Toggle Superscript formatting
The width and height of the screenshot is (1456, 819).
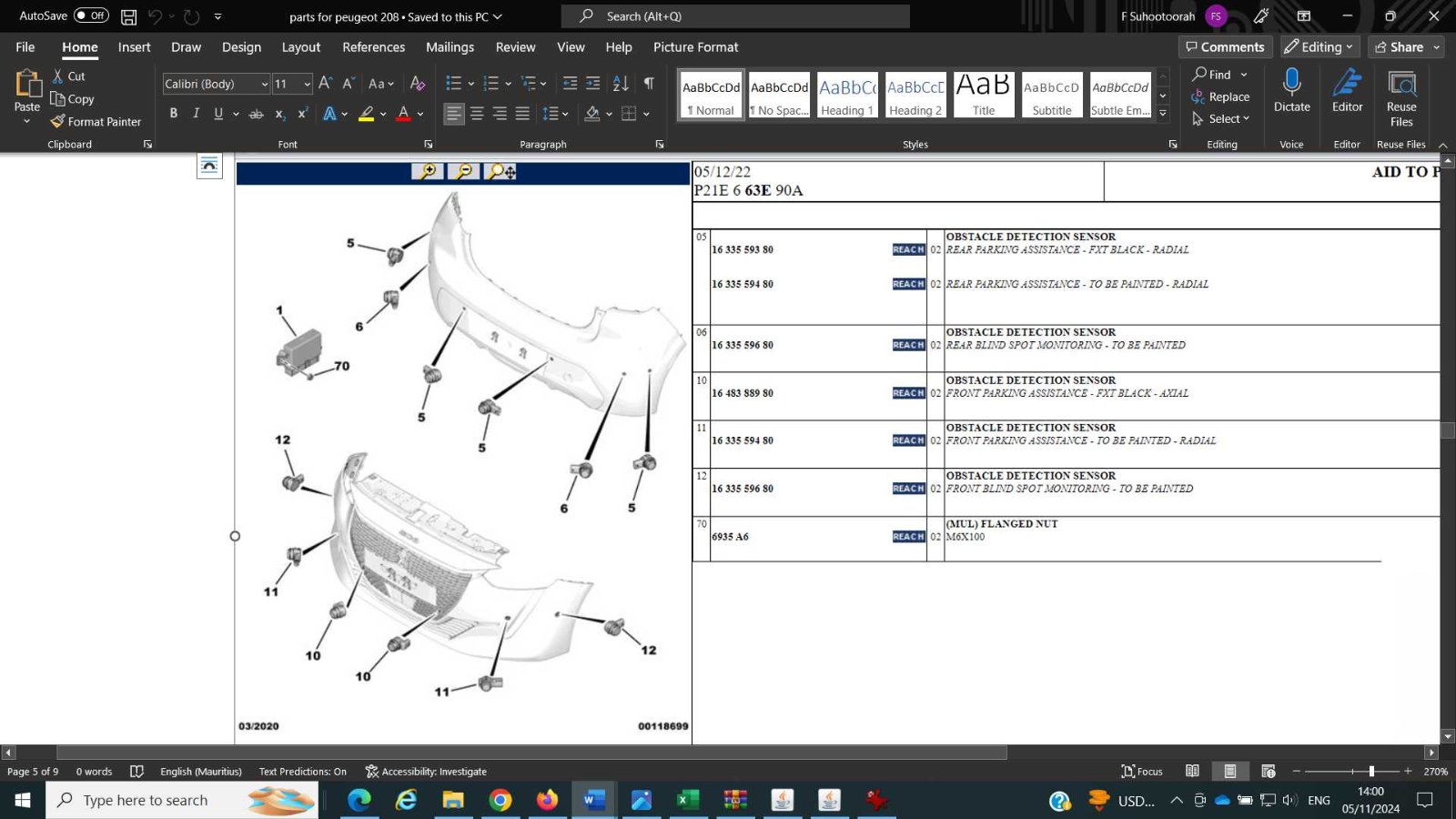[302, 114]
